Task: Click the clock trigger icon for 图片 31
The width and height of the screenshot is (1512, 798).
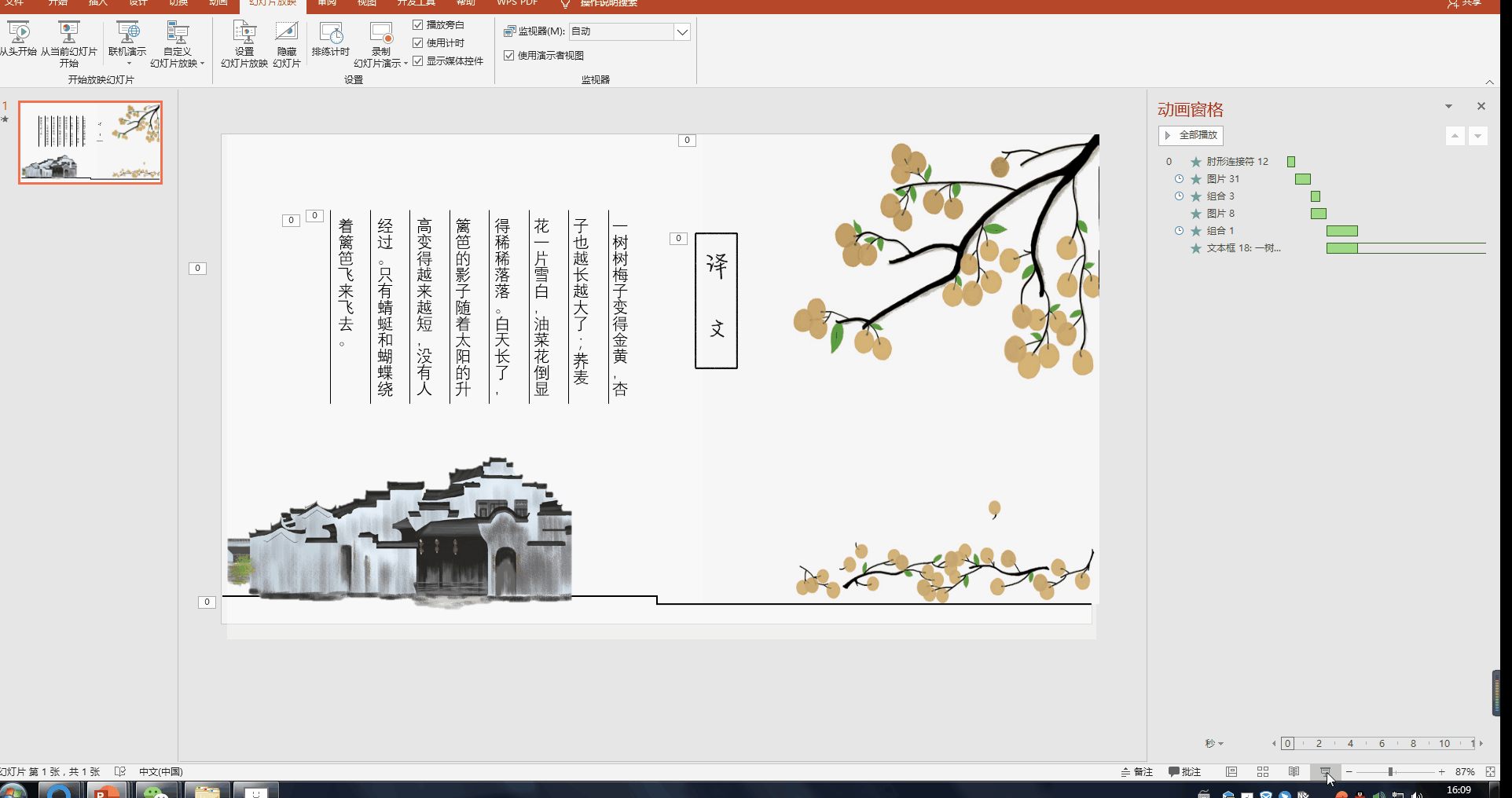Action: [x=1179, y=179]
